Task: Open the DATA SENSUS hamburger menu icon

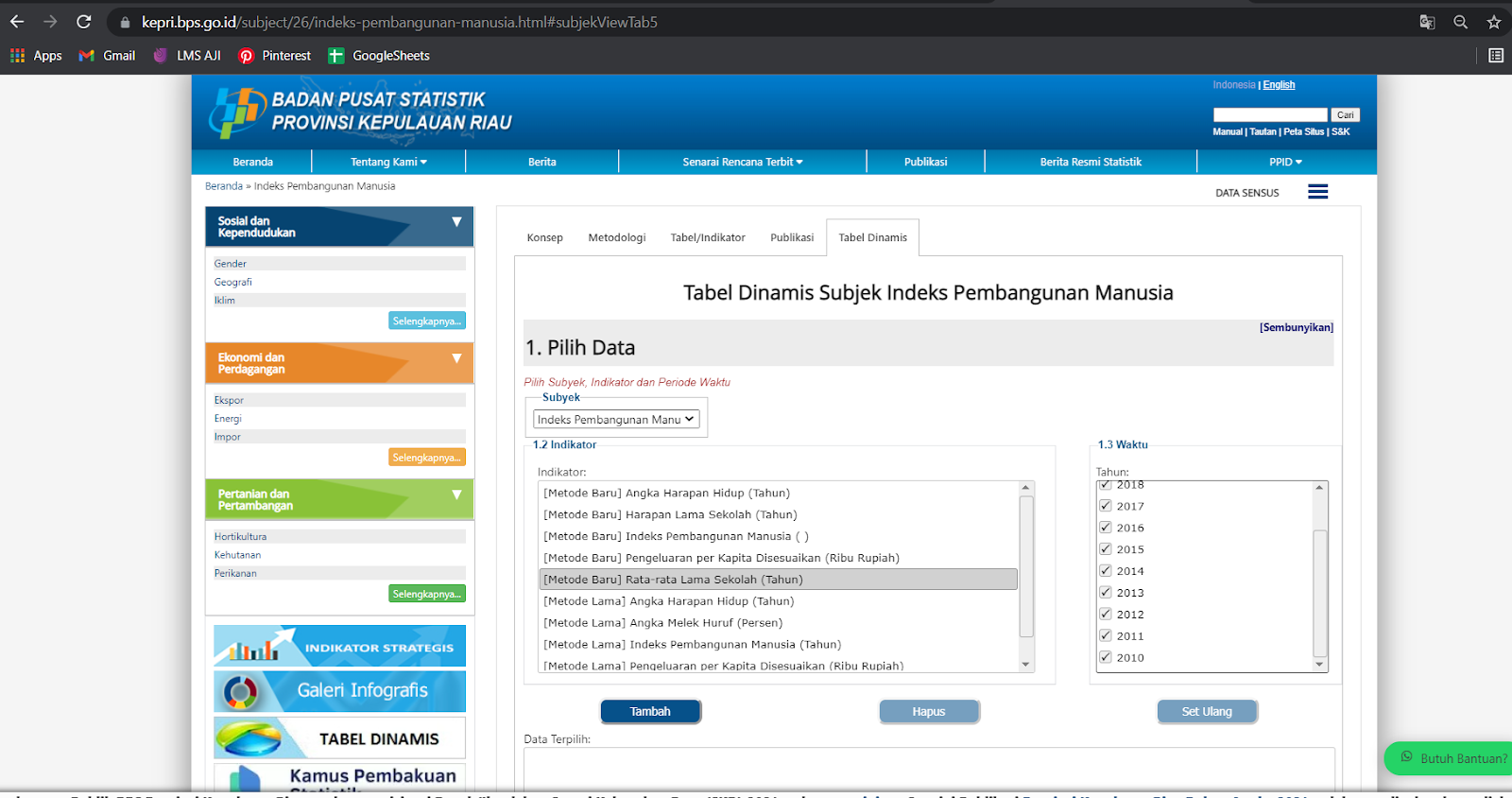Action: point(1317,192)
